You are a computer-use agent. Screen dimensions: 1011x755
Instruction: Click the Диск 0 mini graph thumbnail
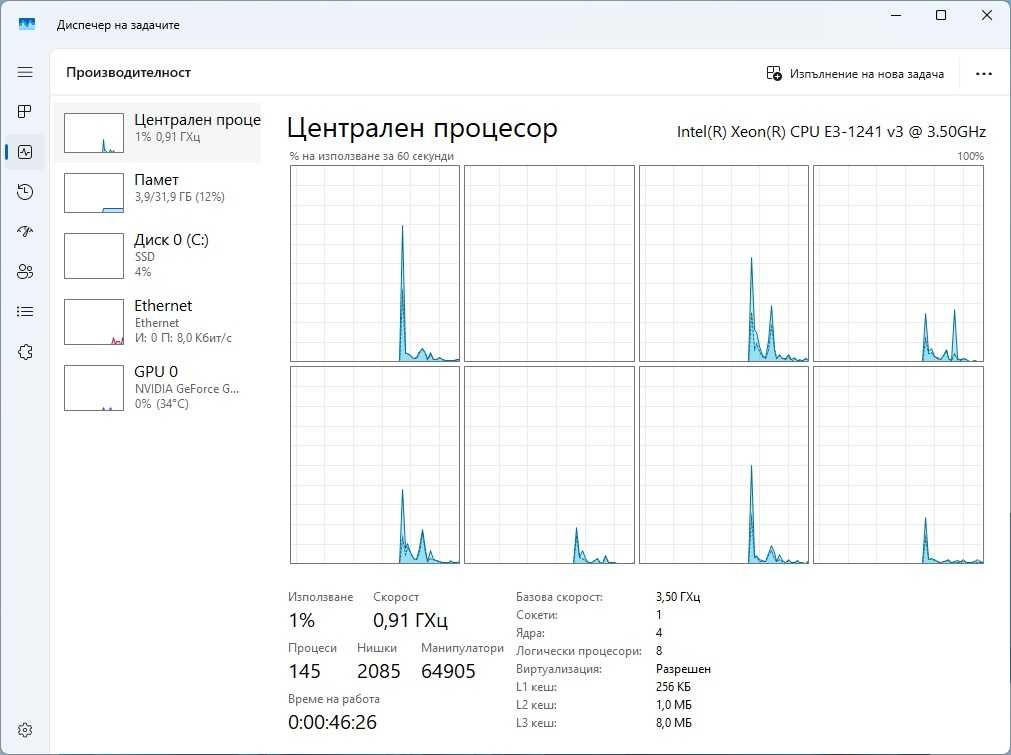coord(94,256)
